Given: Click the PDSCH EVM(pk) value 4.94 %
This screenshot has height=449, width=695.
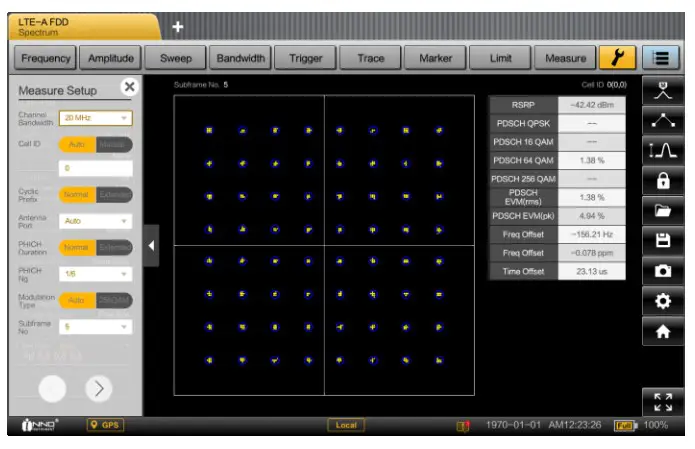Looking at the screenshot, I should (592, 216).
